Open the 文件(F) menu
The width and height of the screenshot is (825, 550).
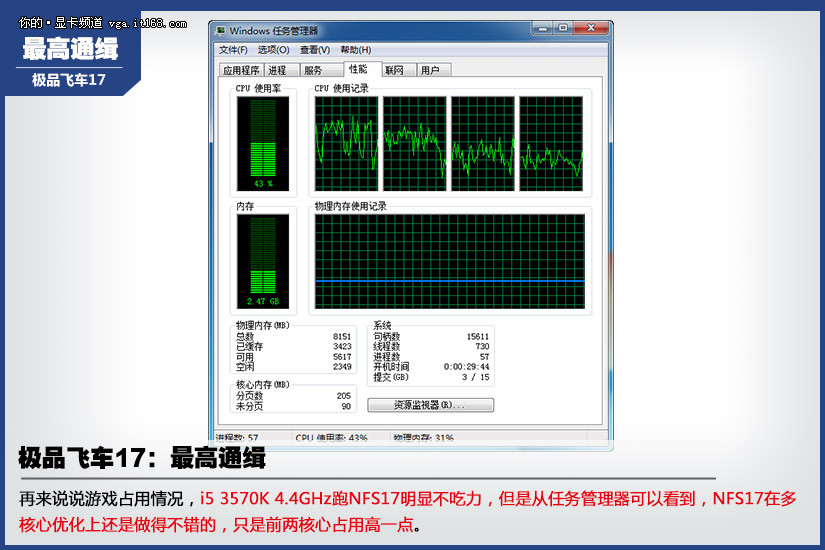click(233, 50)
